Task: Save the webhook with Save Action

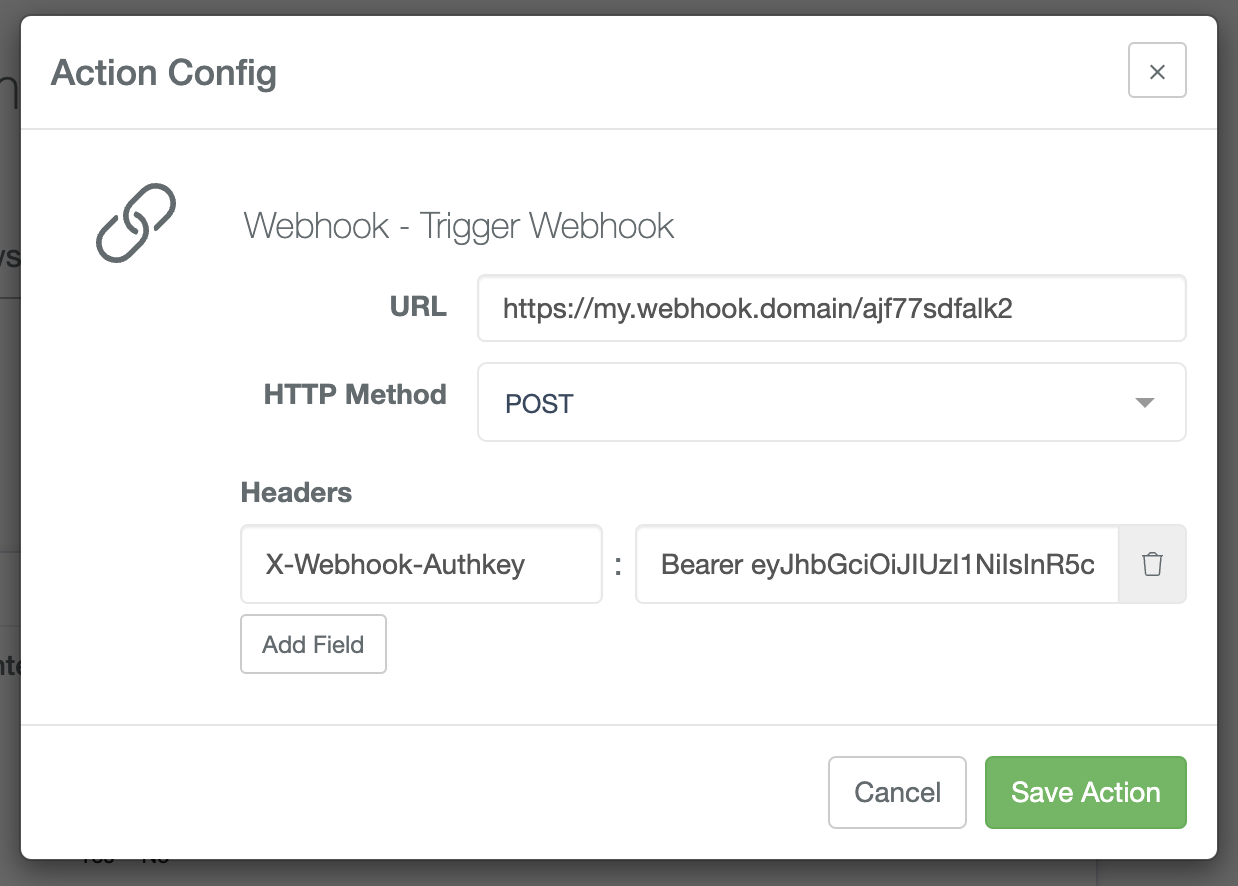Action: point(1086,792)
